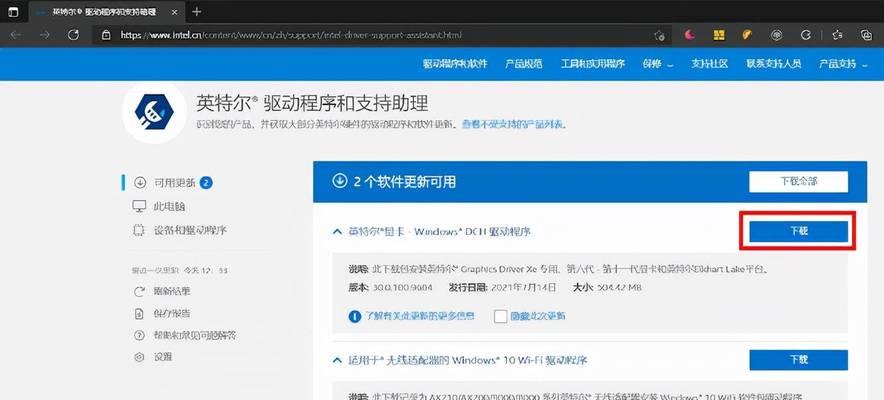Open the yellow grid extension icon
The height and width of the screenshot is (400, 884).
point(719,35)
